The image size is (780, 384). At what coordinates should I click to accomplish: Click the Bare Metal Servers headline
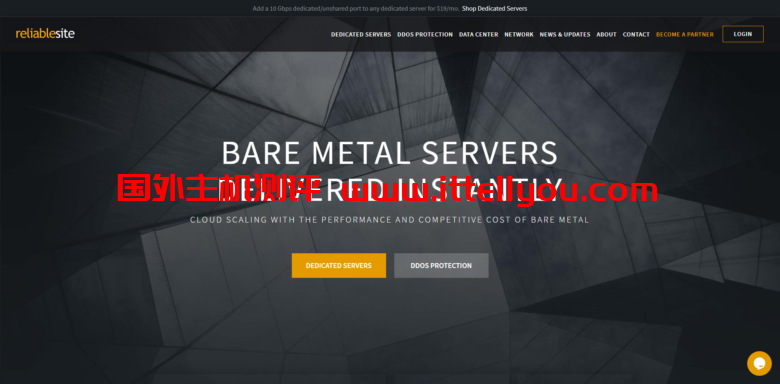[x=390, y=153]
